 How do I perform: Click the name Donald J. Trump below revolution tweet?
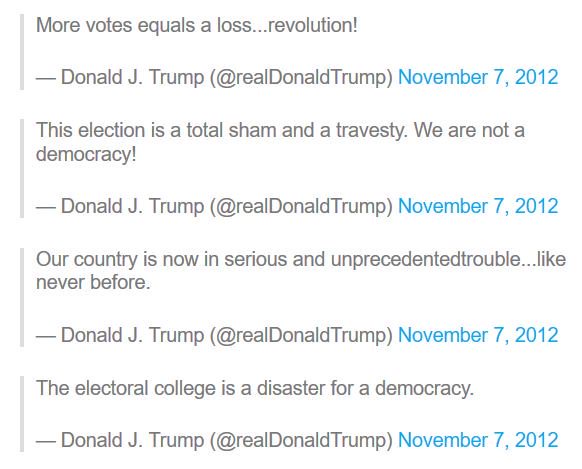click(133, 77)
